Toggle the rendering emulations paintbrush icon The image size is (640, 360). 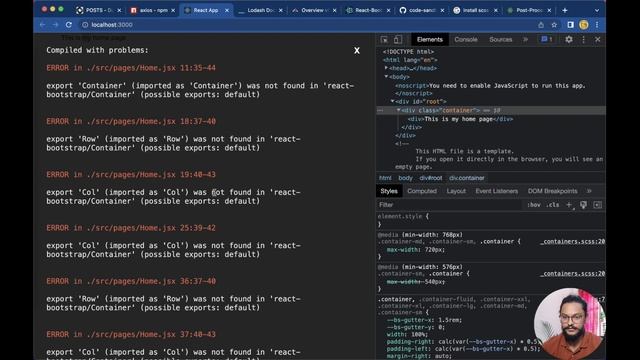[583, 205]
